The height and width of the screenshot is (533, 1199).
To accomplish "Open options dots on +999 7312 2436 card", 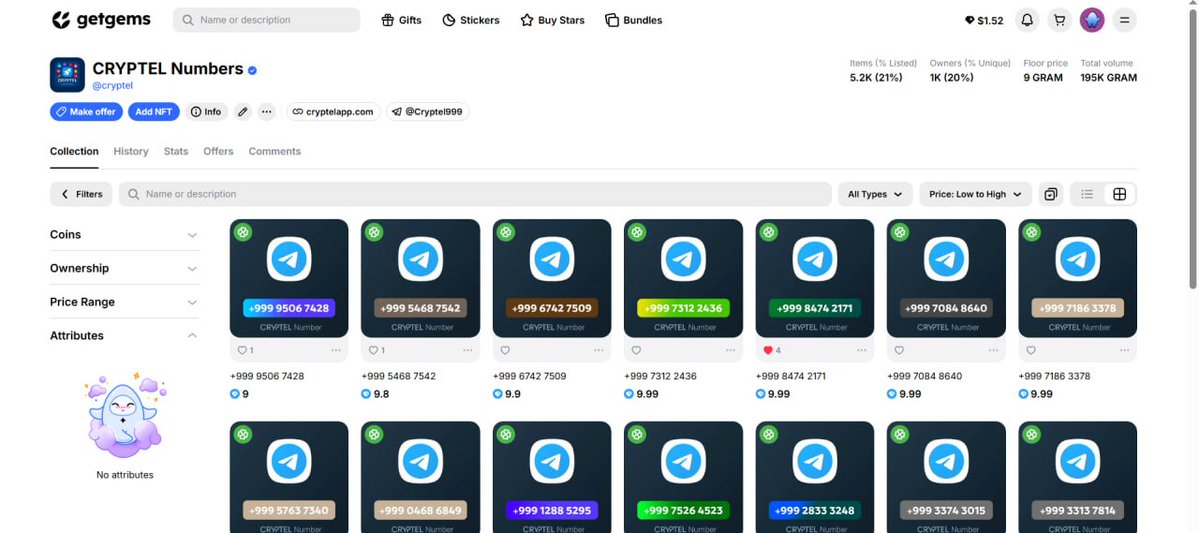I will coord(730,350).
